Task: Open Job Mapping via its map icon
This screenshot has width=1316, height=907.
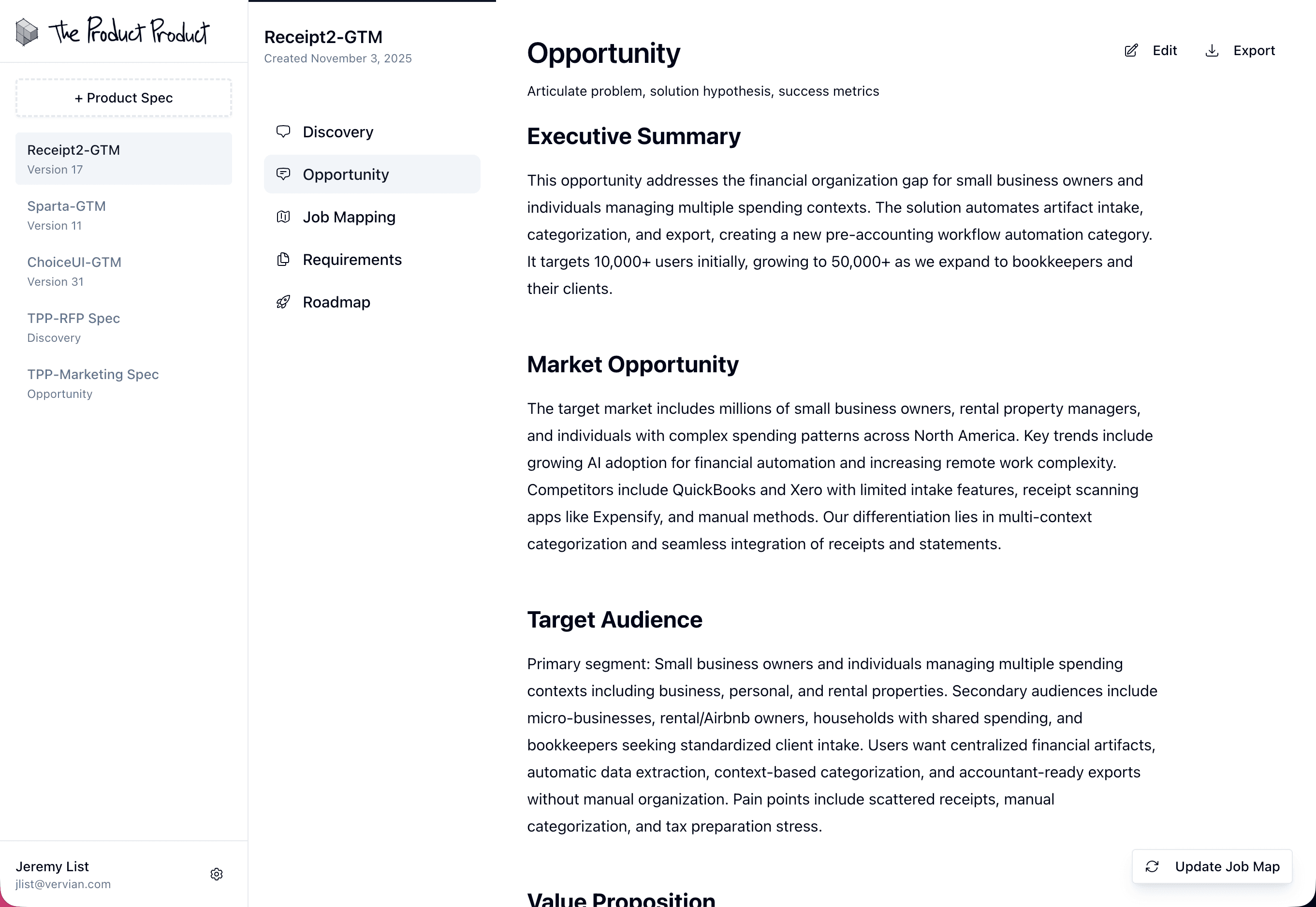Action: (x=283, y=217)
